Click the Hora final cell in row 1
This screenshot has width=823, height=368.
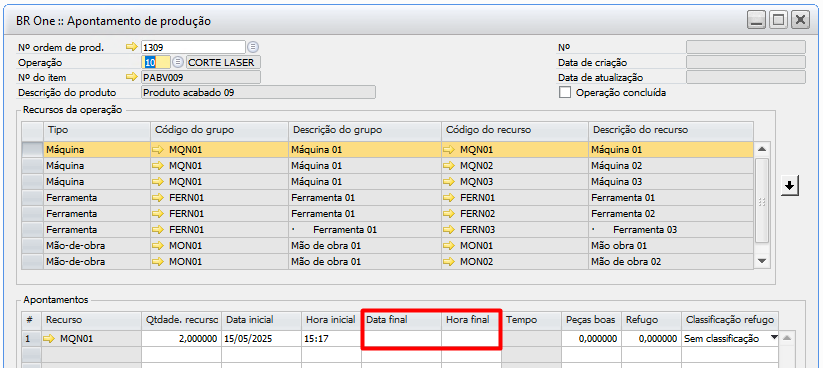tap(471, 339)
